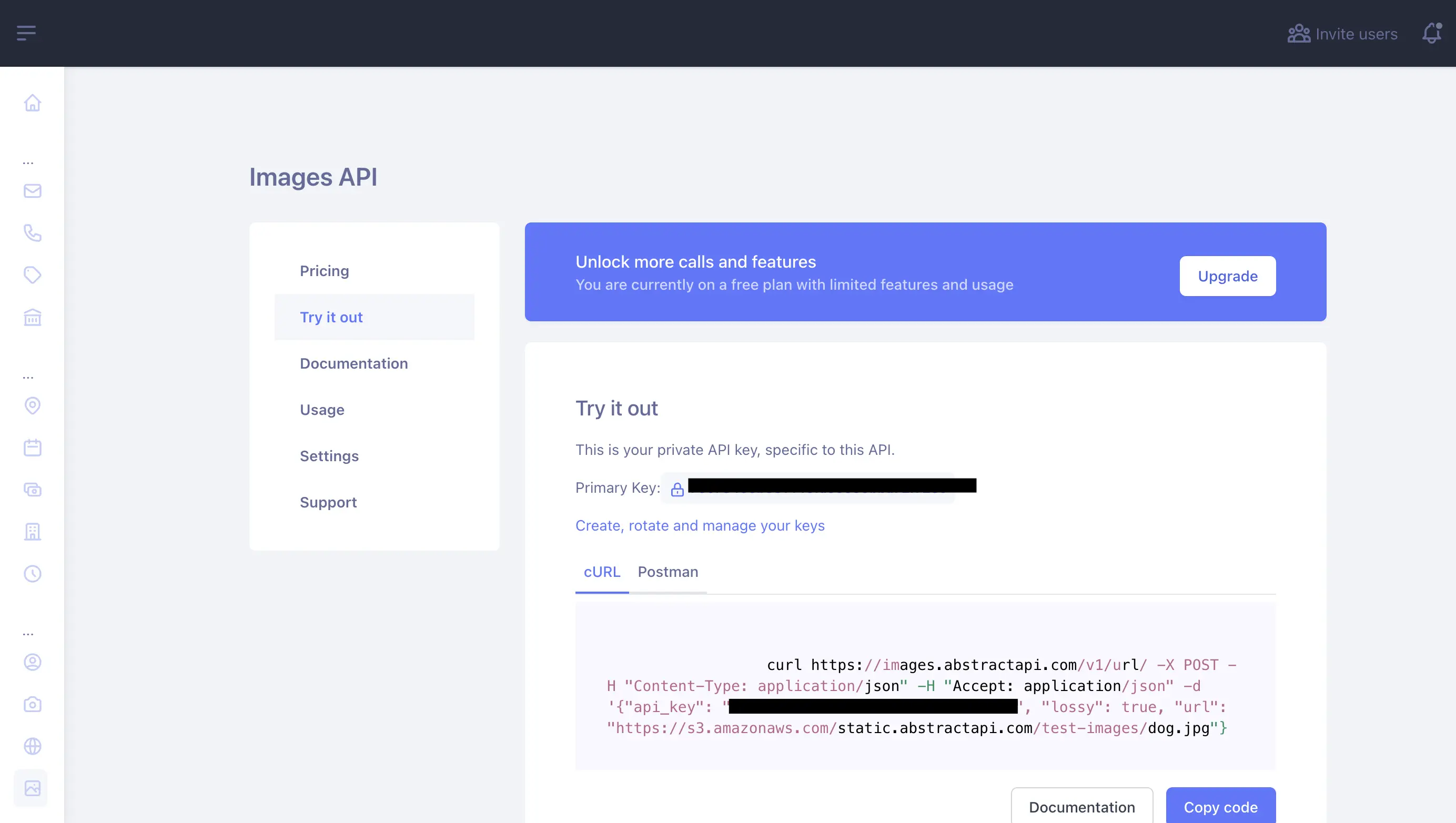Select the globe icon in sidebar
The image size is (1456, 823).
32,746
